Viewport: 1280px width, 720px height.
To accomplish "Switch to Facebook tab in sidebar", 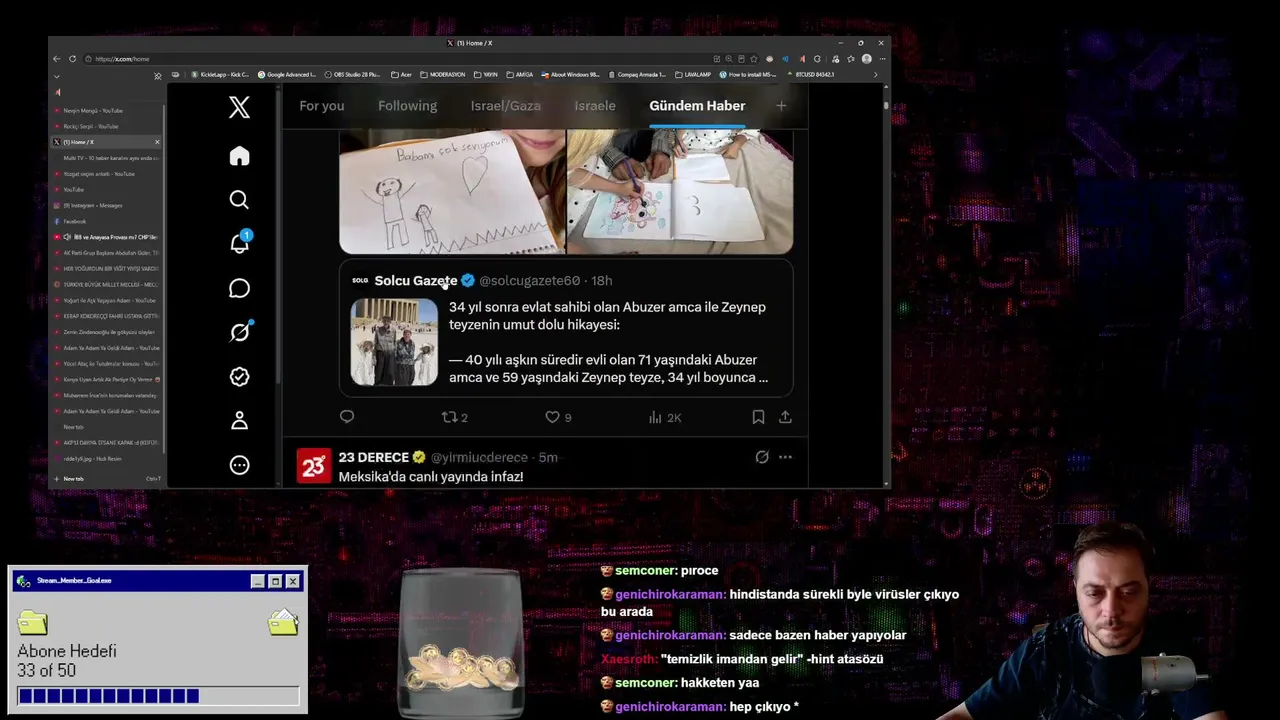I will coord(107,221).
